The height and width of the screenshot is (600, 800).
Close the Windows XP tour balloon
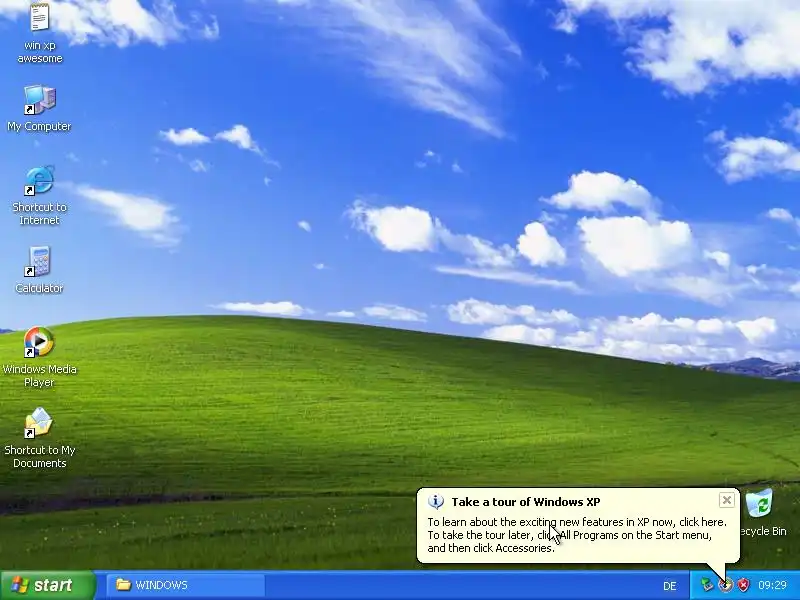pyautogui.click(x=727, y=500)
